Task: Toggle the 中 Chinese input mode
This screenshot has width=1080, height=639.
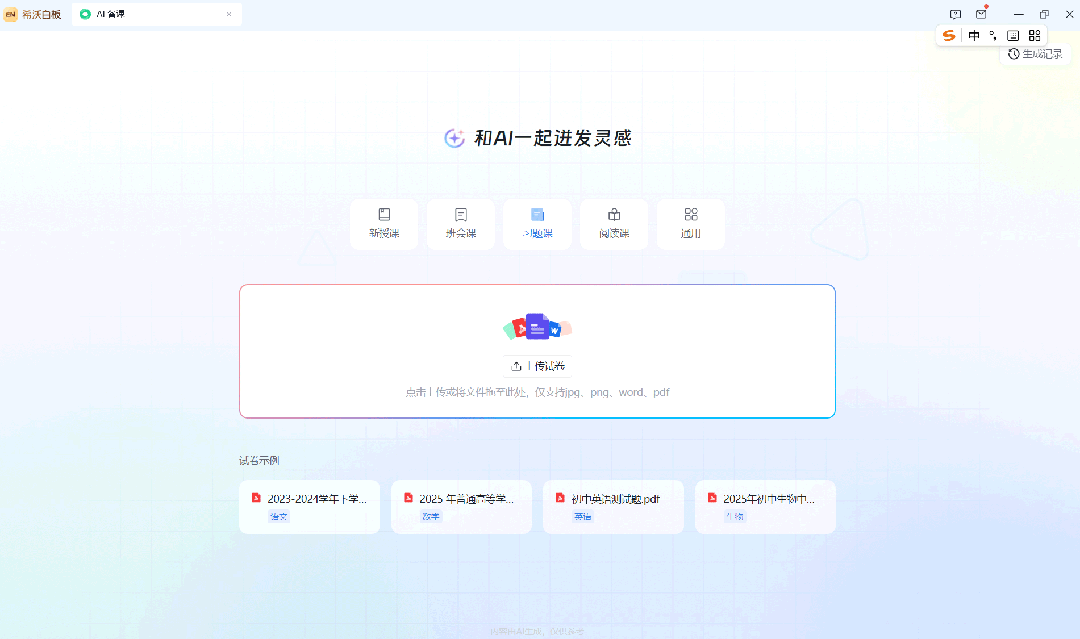Action: point(974,36)
